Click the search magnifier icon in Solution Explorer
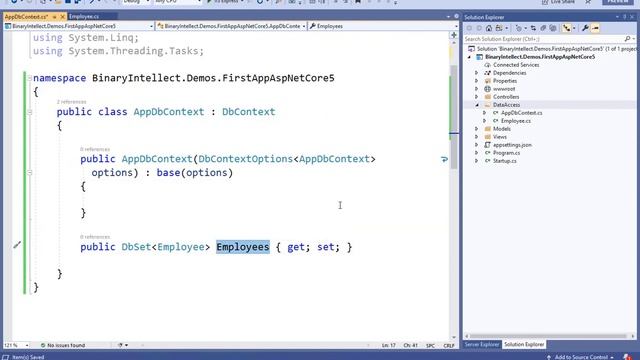Viewport: 640px width, 360px height. tap(627, 39)
